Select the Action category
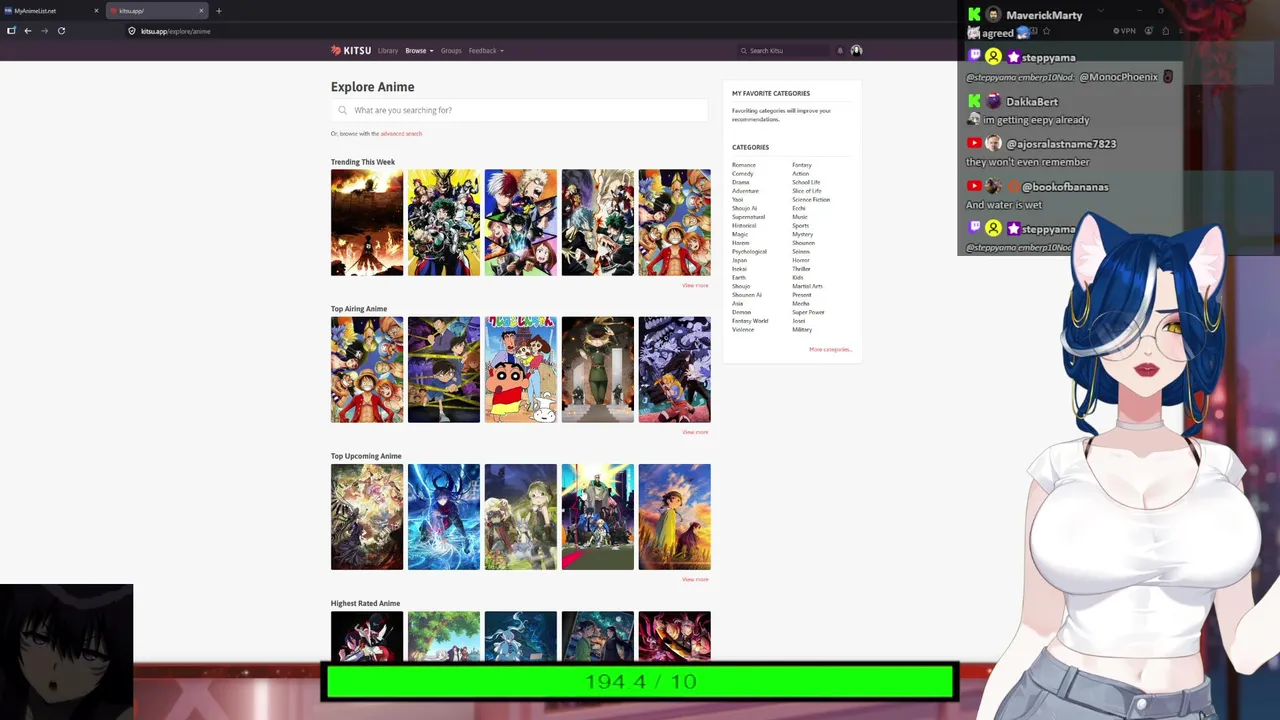This screenshot has height=720, width=1280. [800, 174]
